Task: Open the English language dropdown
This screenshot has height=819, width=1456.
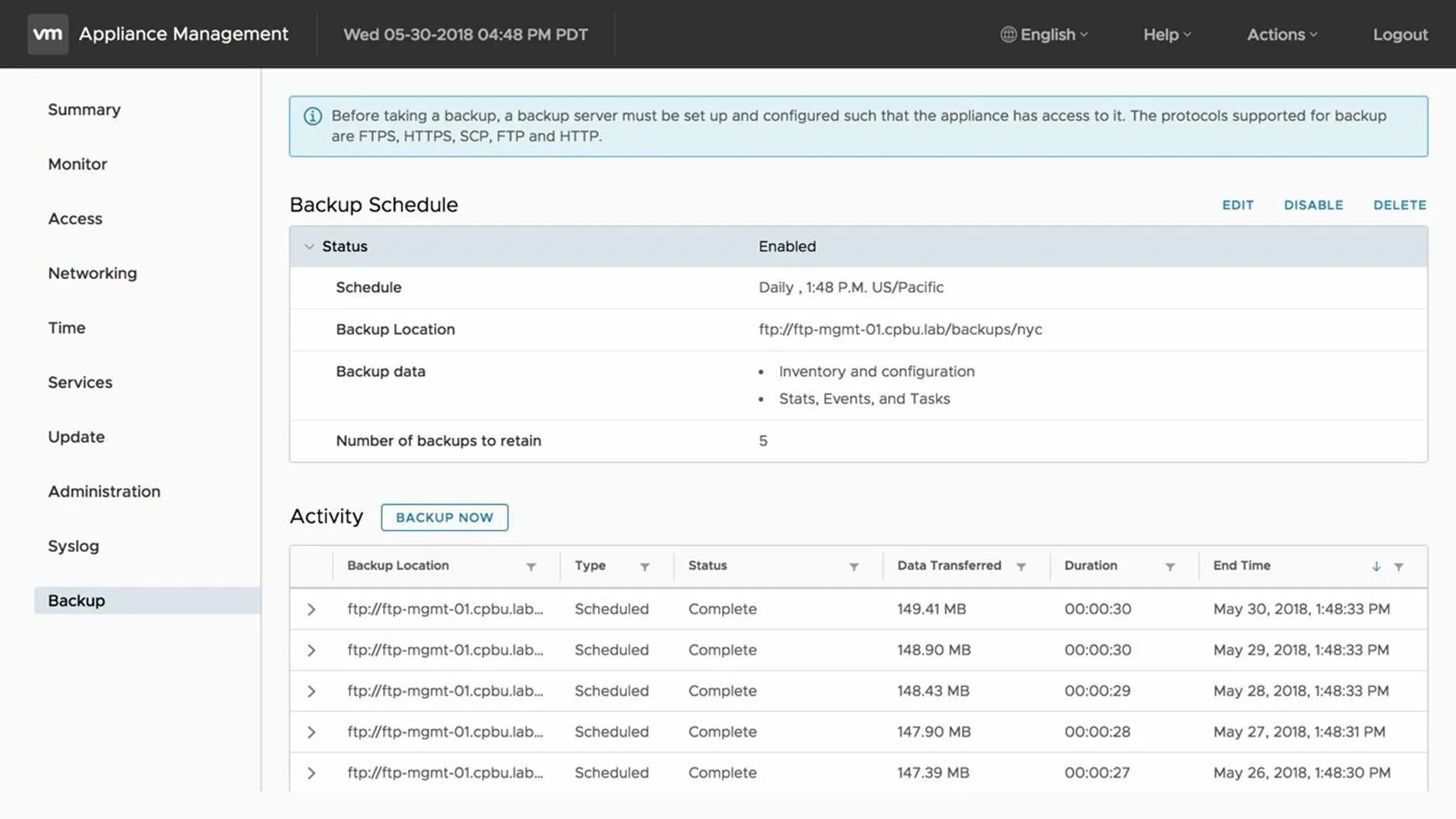Action: tap(1044, 34)
